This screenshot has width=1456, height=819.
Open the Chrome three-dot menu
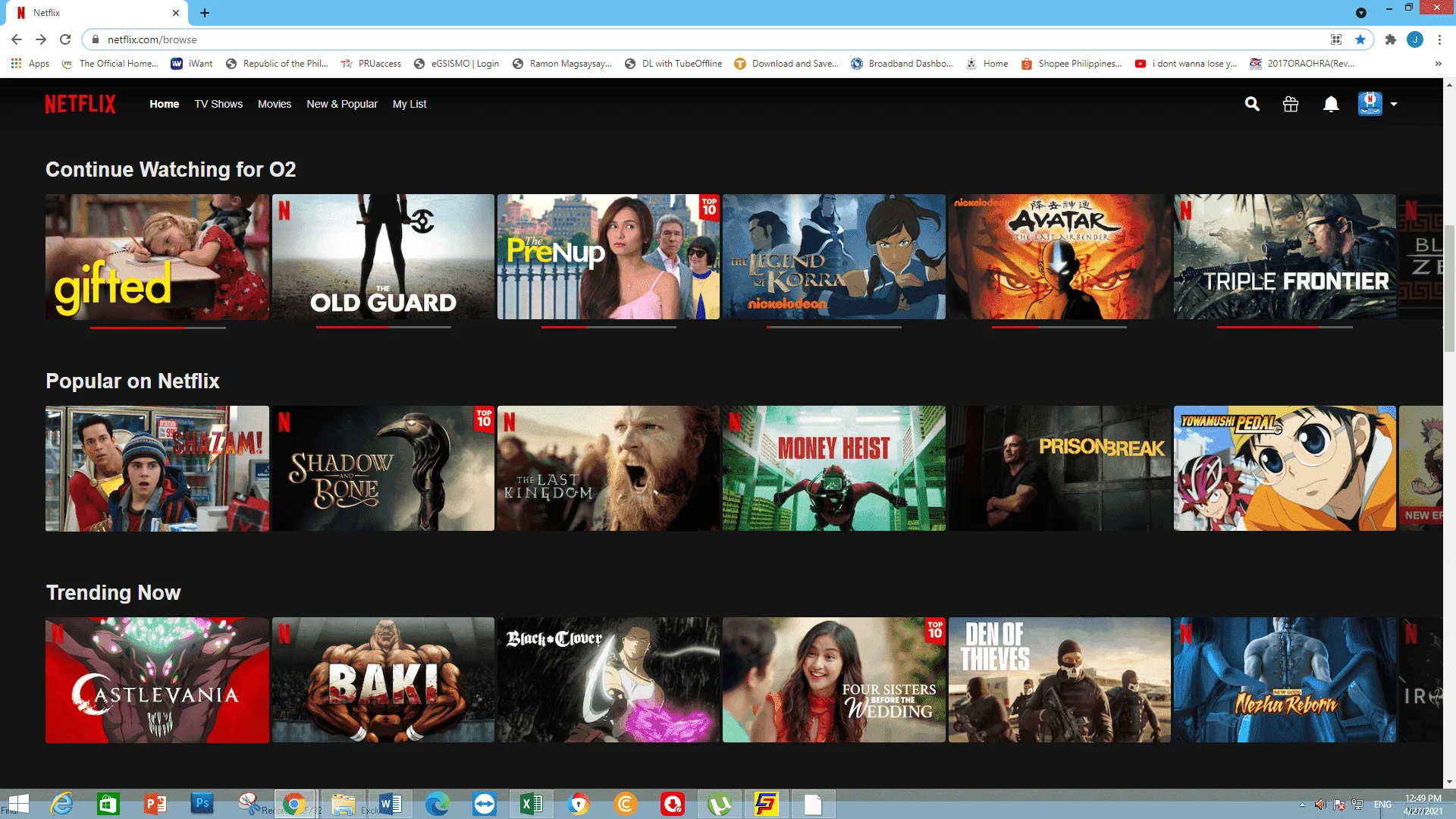click(x=1439, y=39)
